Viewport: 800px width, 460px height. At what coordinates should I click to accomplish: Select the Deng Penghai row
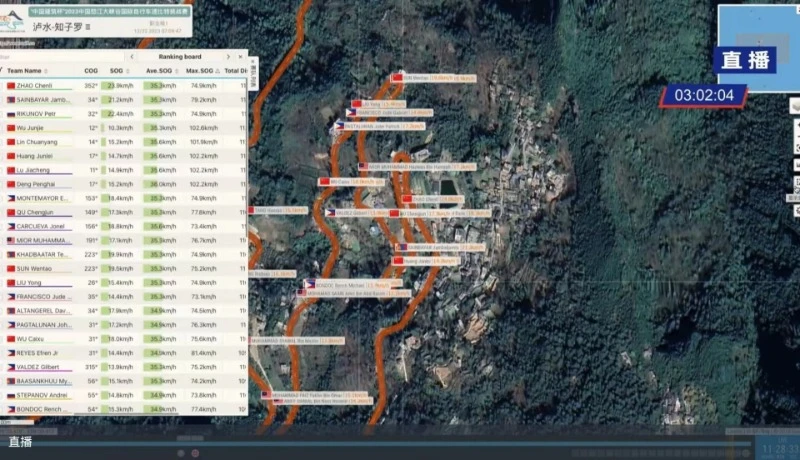[123, 184]
